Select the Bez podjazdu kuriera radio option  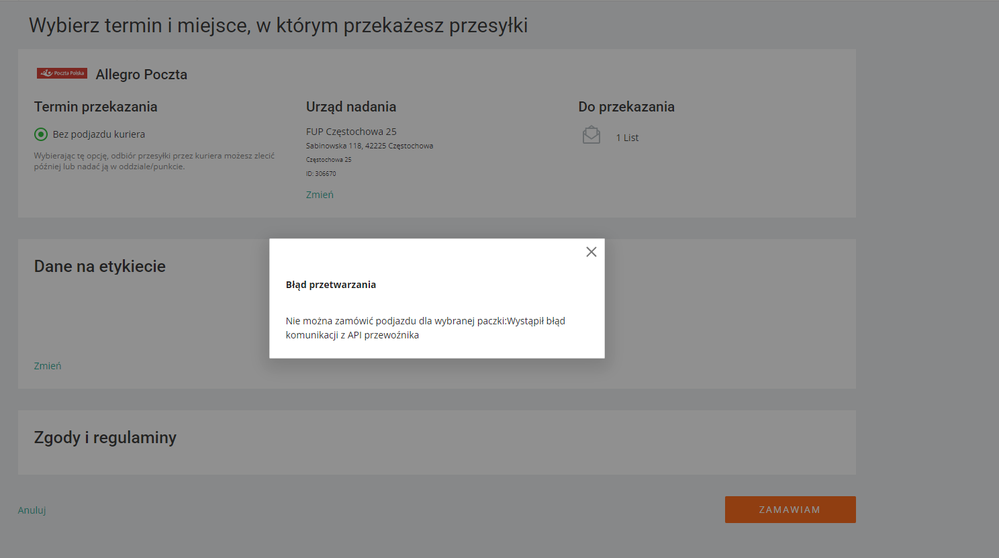(x=41, y=134)
